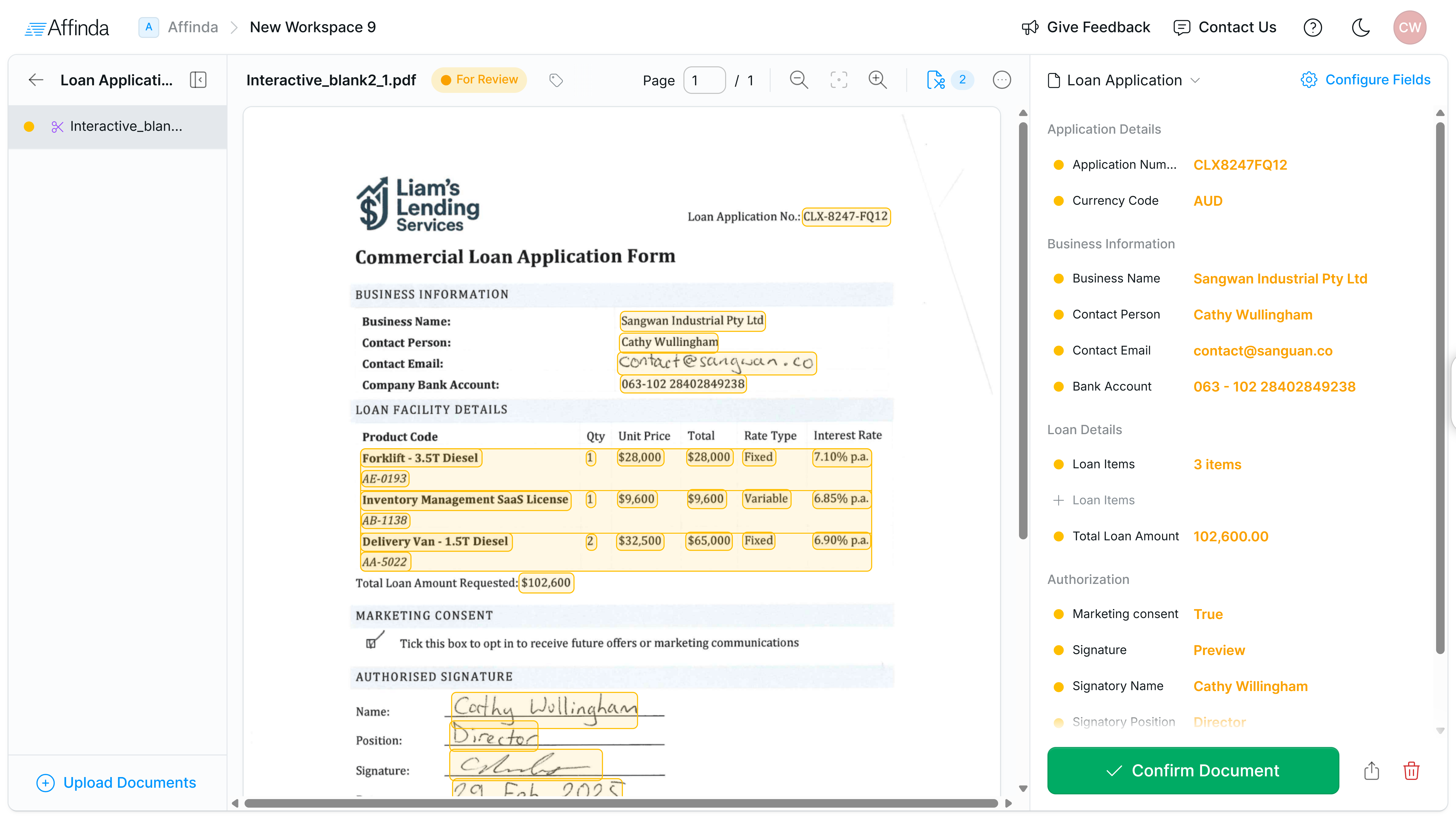
Task: Click the red trash delete icon
Action: (1411, 770)
